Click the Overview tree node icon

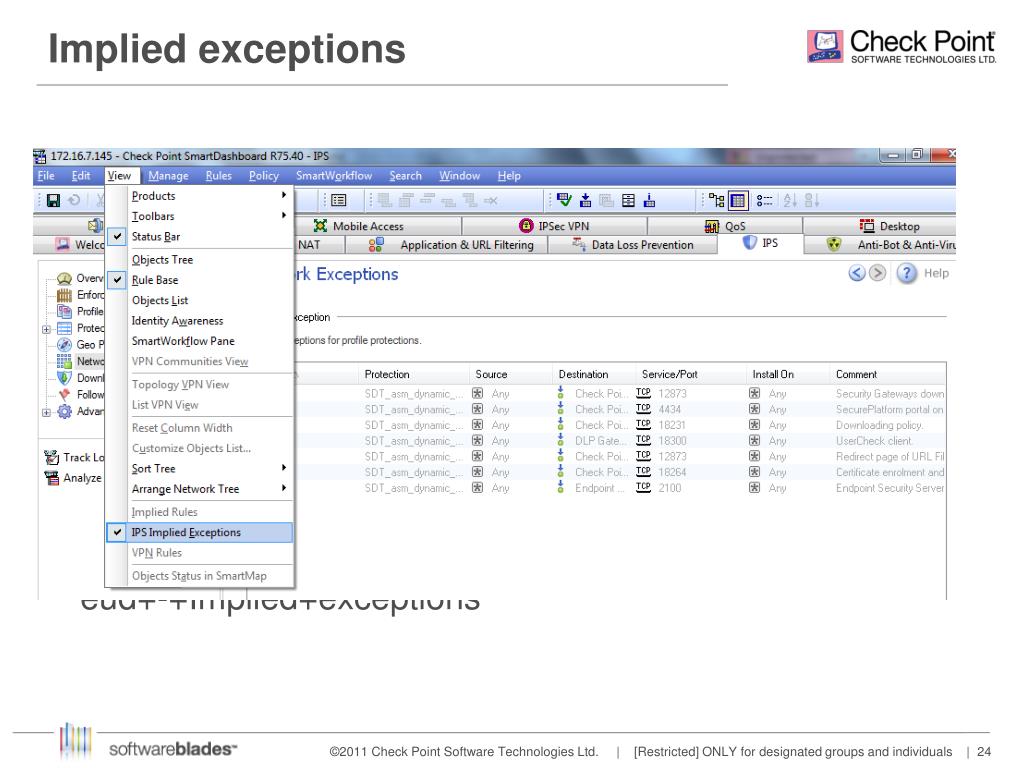point(64,278)
